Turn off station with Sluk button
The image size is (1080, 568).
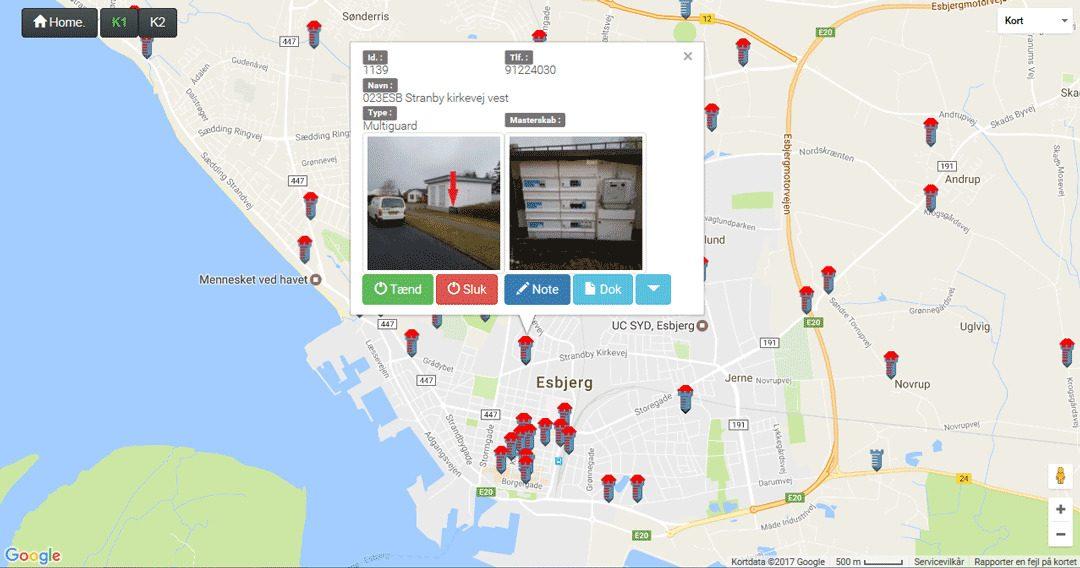pyautogui.click(x=466, y=289)
